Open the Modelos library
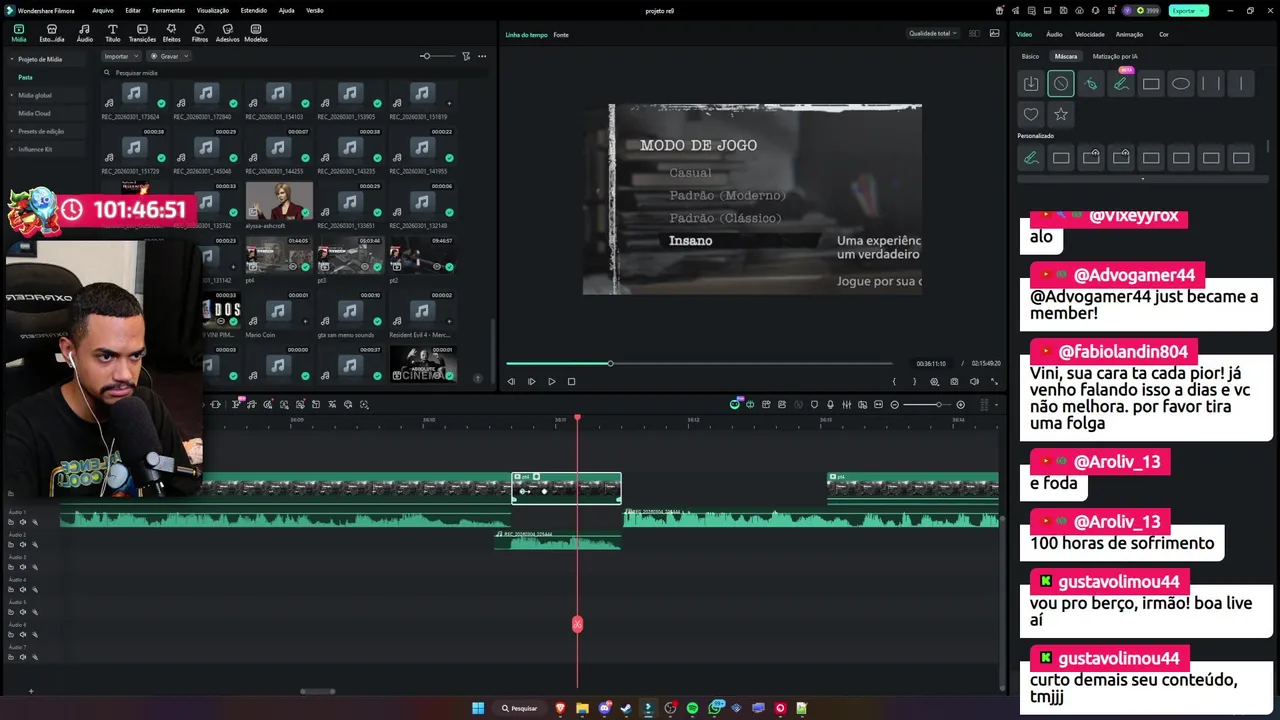Screen dimensions: 1280x720 click(256, 33)
